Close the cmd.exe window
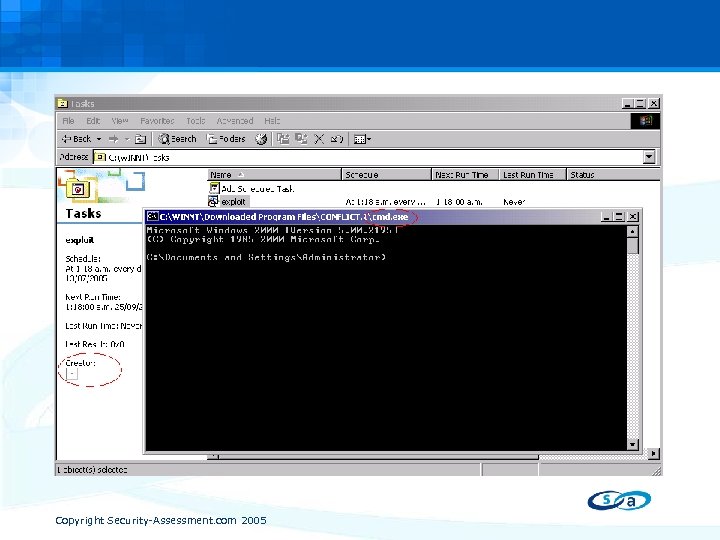This screenshot has height=540, width=720. pyautogui.click(x=633, y=217)
